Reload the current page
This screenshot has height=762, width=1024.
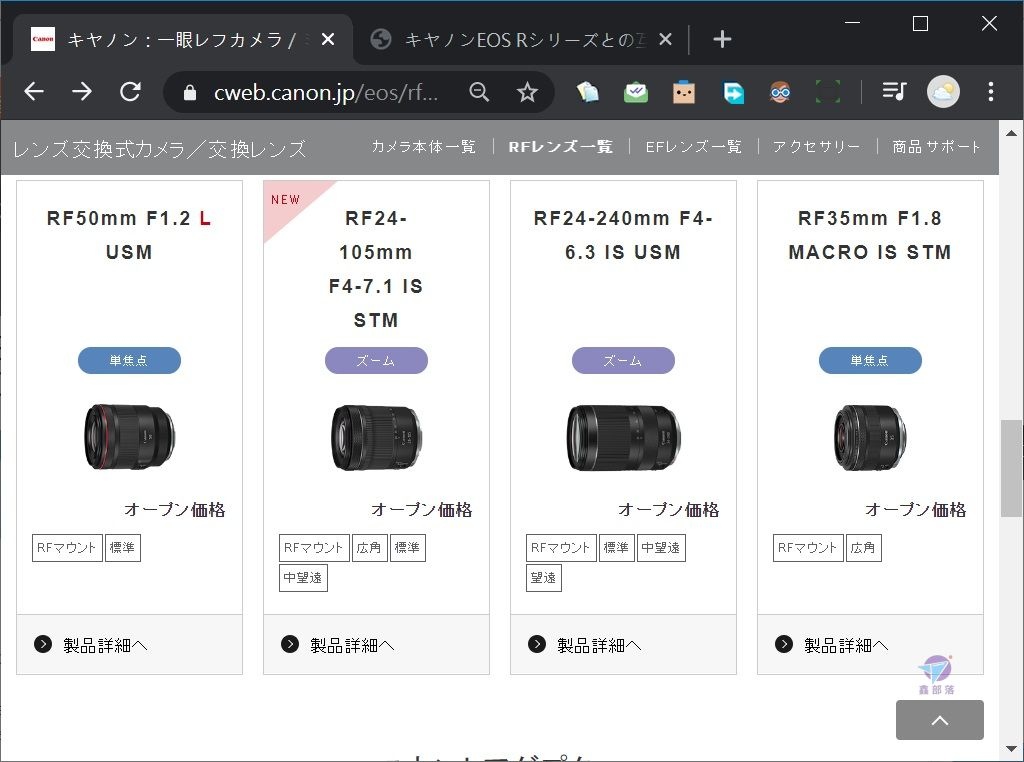[131, 91]
